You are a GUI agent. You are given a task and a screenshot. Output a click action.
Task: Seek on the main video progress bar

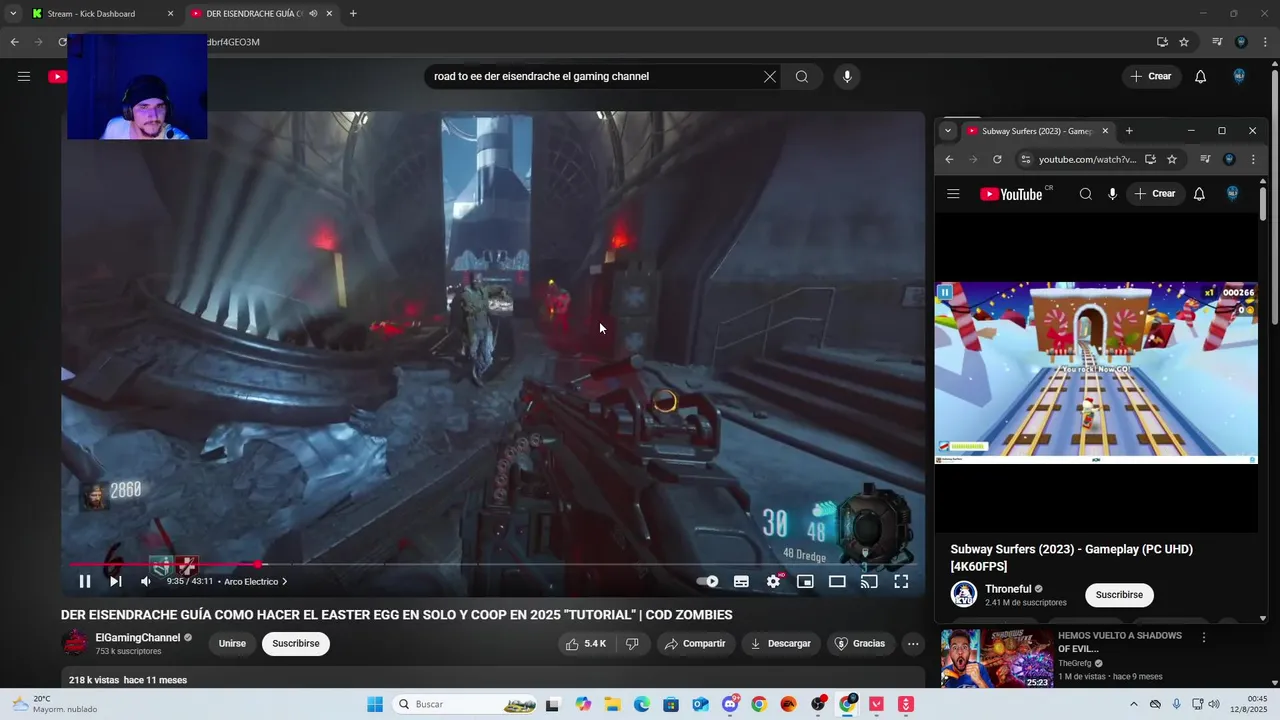pyautogui.click(x=493, y=565)
